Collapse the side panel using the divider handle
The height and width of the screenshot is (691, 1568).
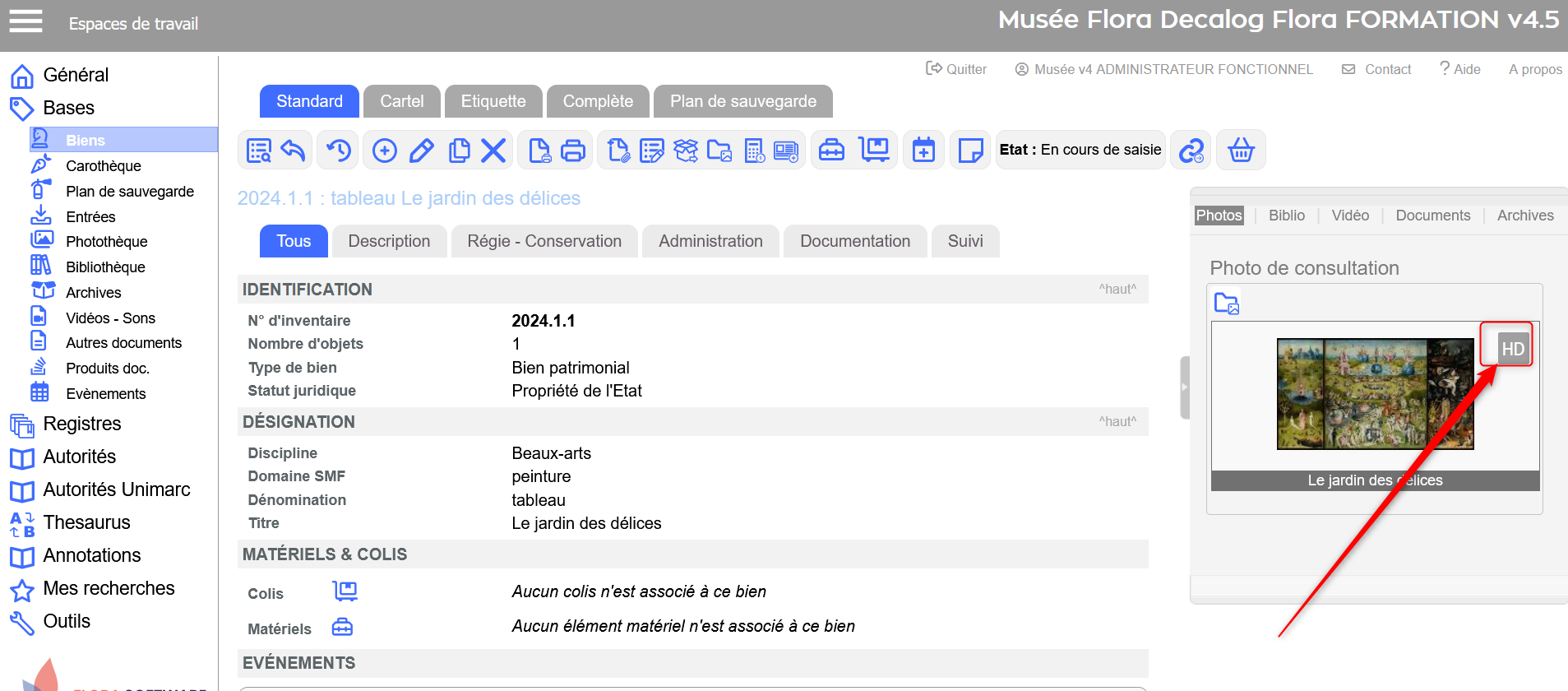(1185, 387)
